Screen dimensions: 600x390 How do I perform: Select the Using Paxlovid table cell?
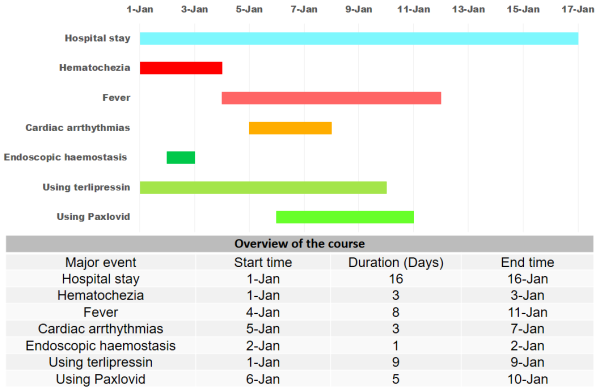tap(101, 379)
